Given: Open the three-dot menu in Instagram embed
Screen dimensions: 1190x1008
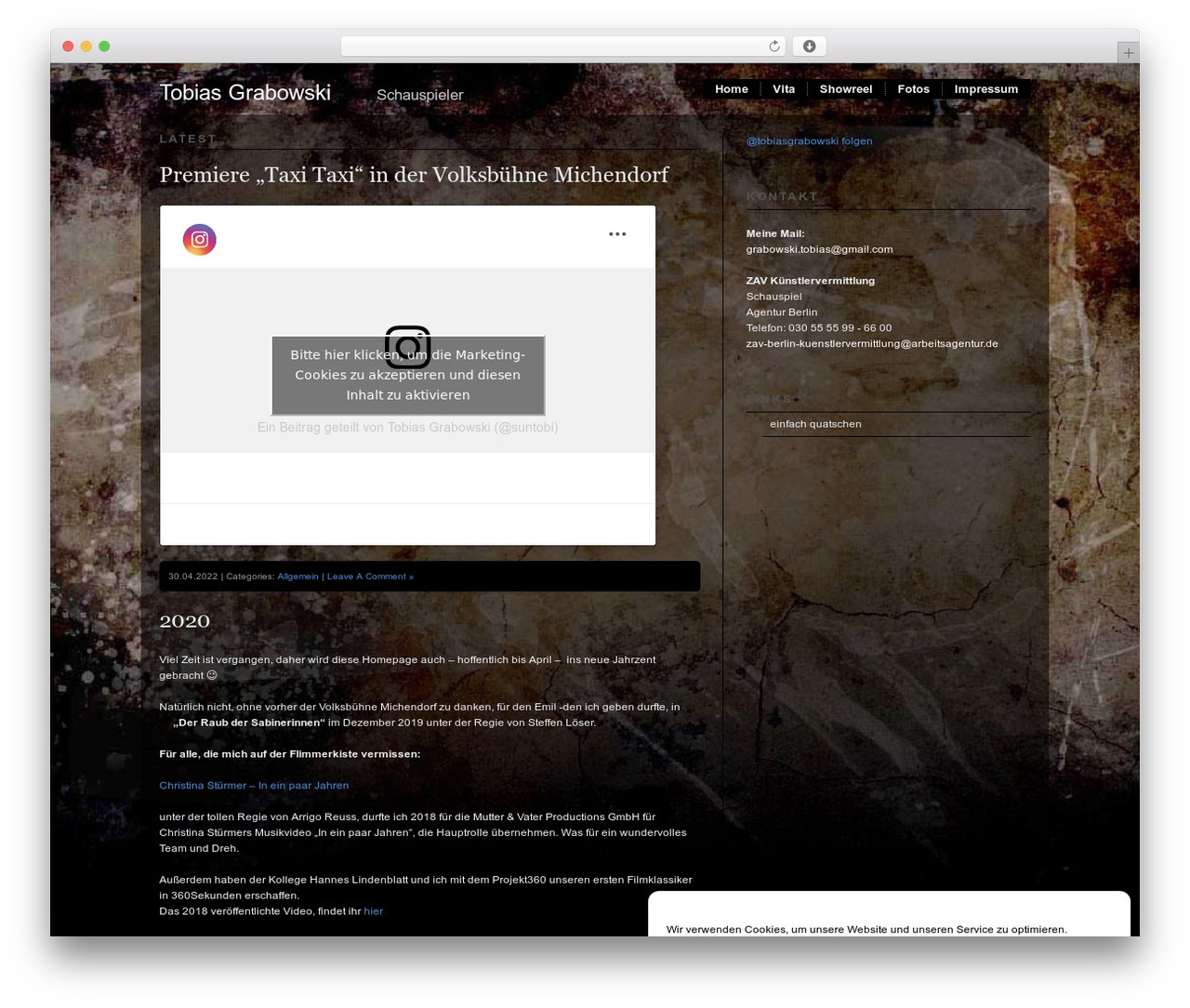Looking at the screenshot, I should pyautogui.click(x=617, y=234).
